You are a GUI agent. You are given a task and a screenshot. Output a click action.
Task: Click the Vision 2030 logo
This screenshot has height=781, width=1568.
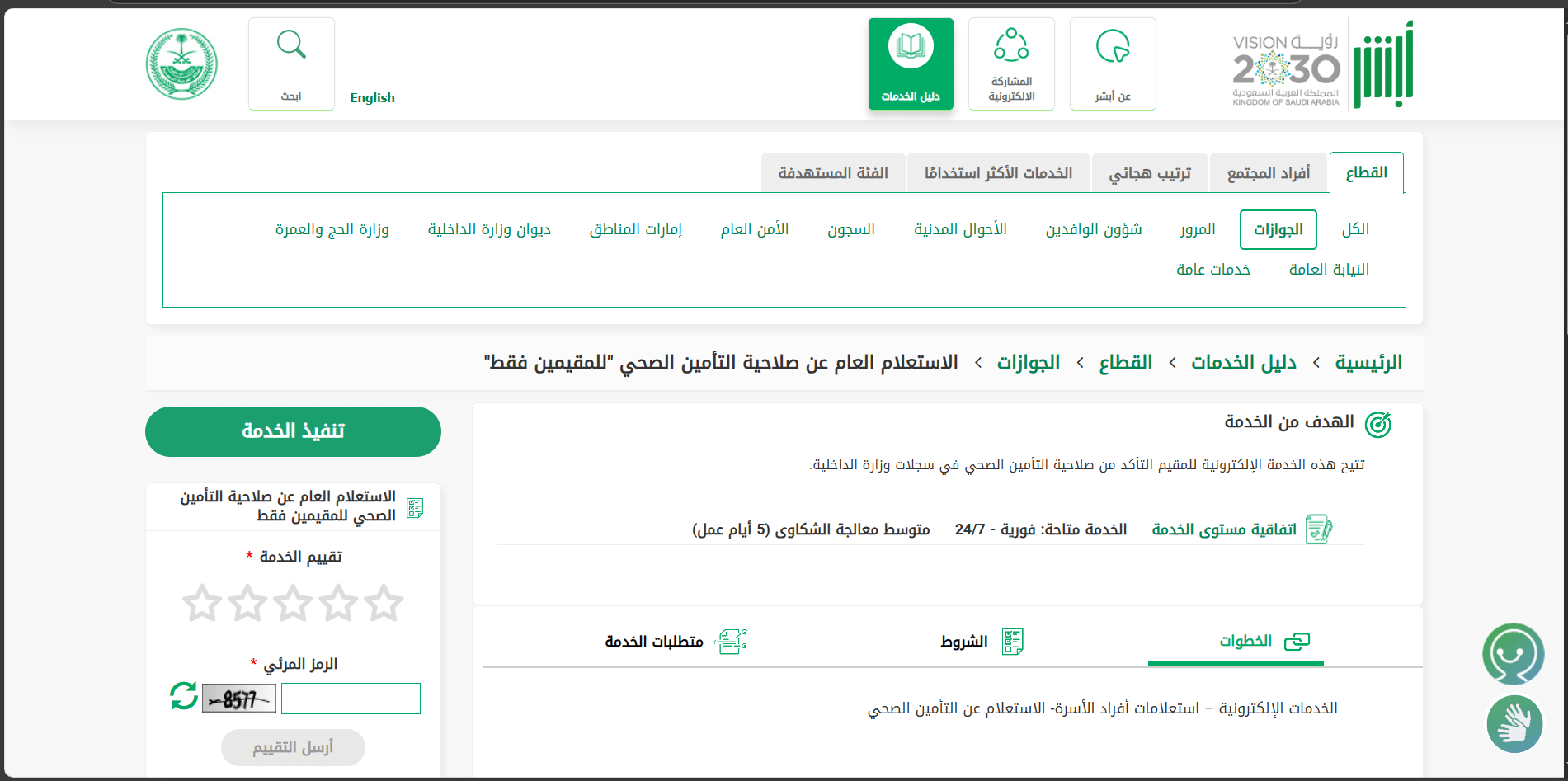tap(1286, 70)
